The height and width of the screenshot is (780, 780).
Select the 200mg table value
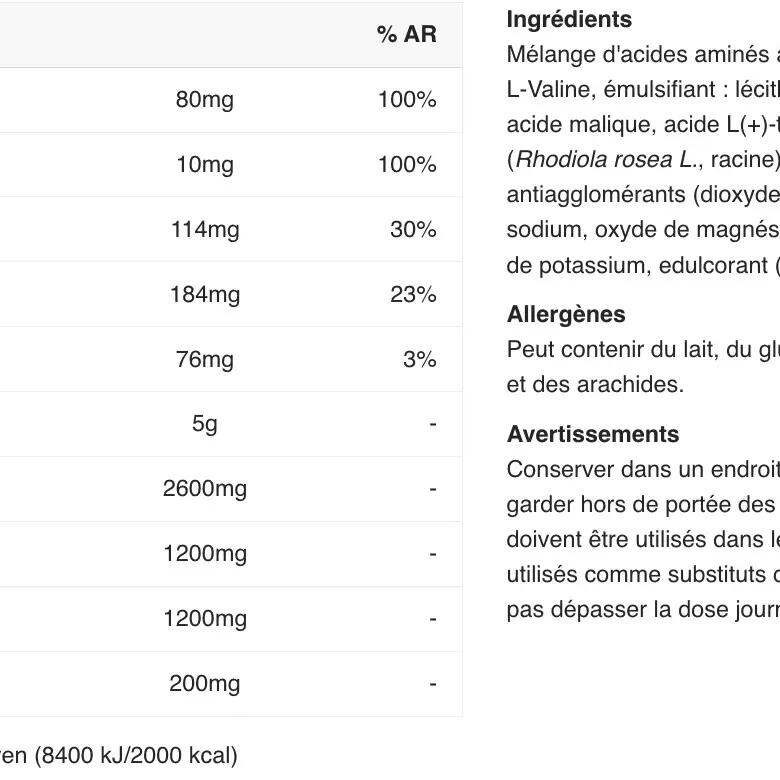[x=205, y=684]
